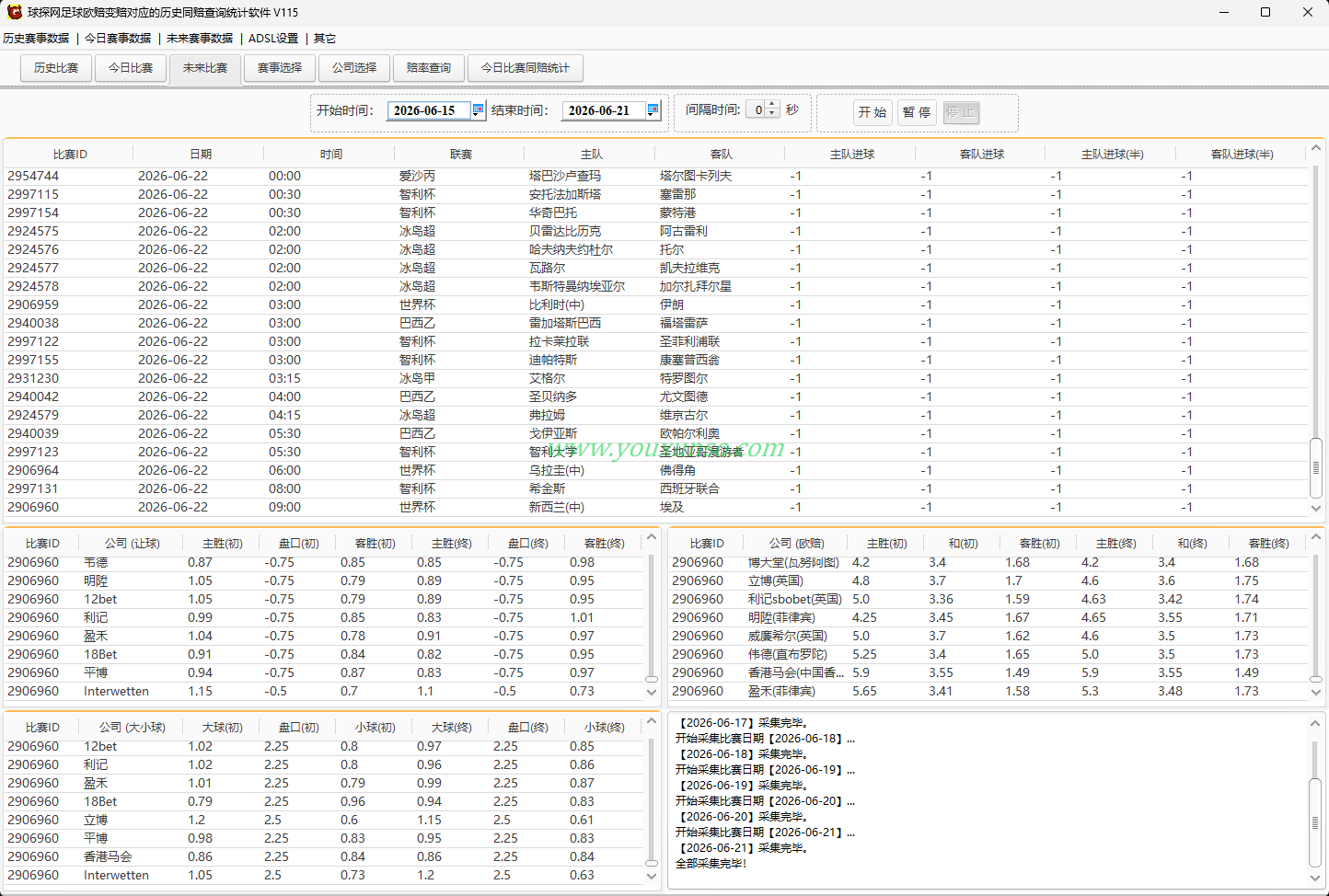Click the 主队进球 column header
The height and width of the screenshot is (896, 1329).
[x=852, y=155]
